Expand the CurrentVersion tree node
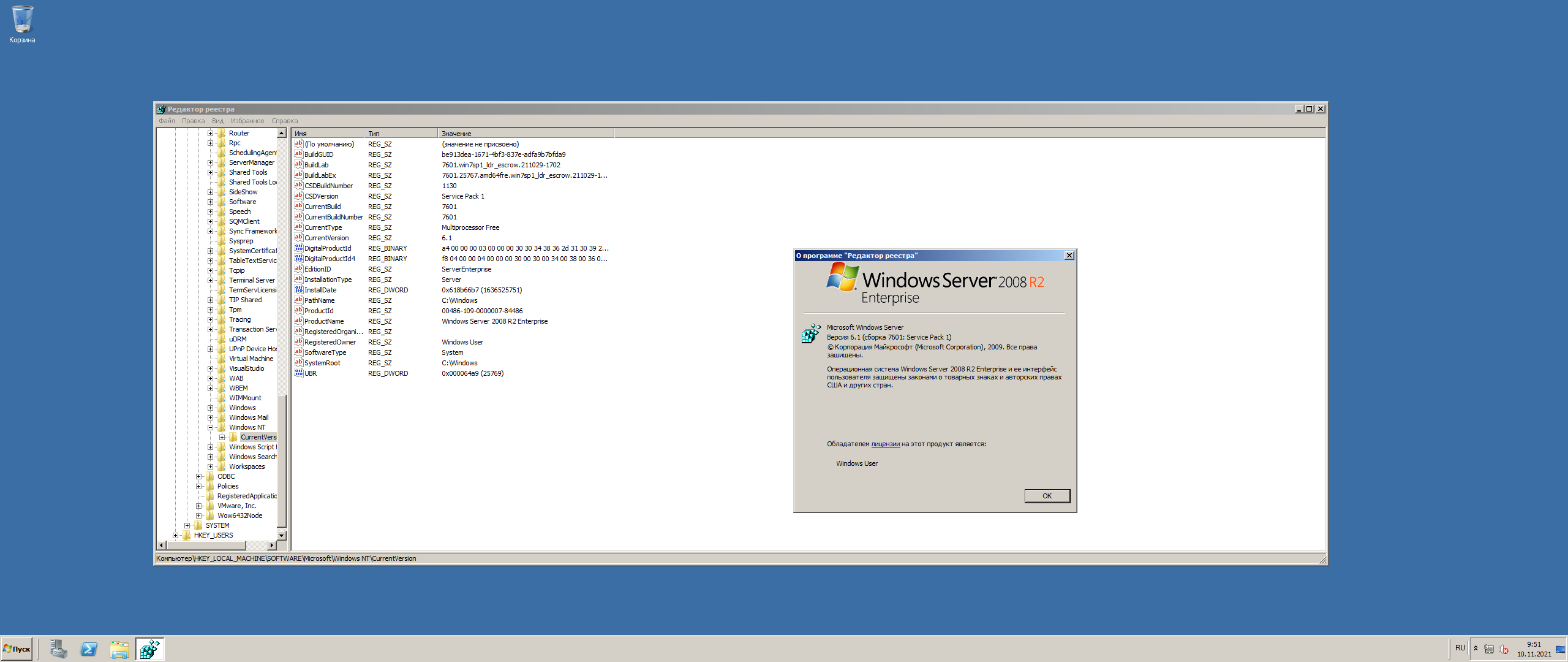Screen dimensions: 1568x662 point(222,437)
